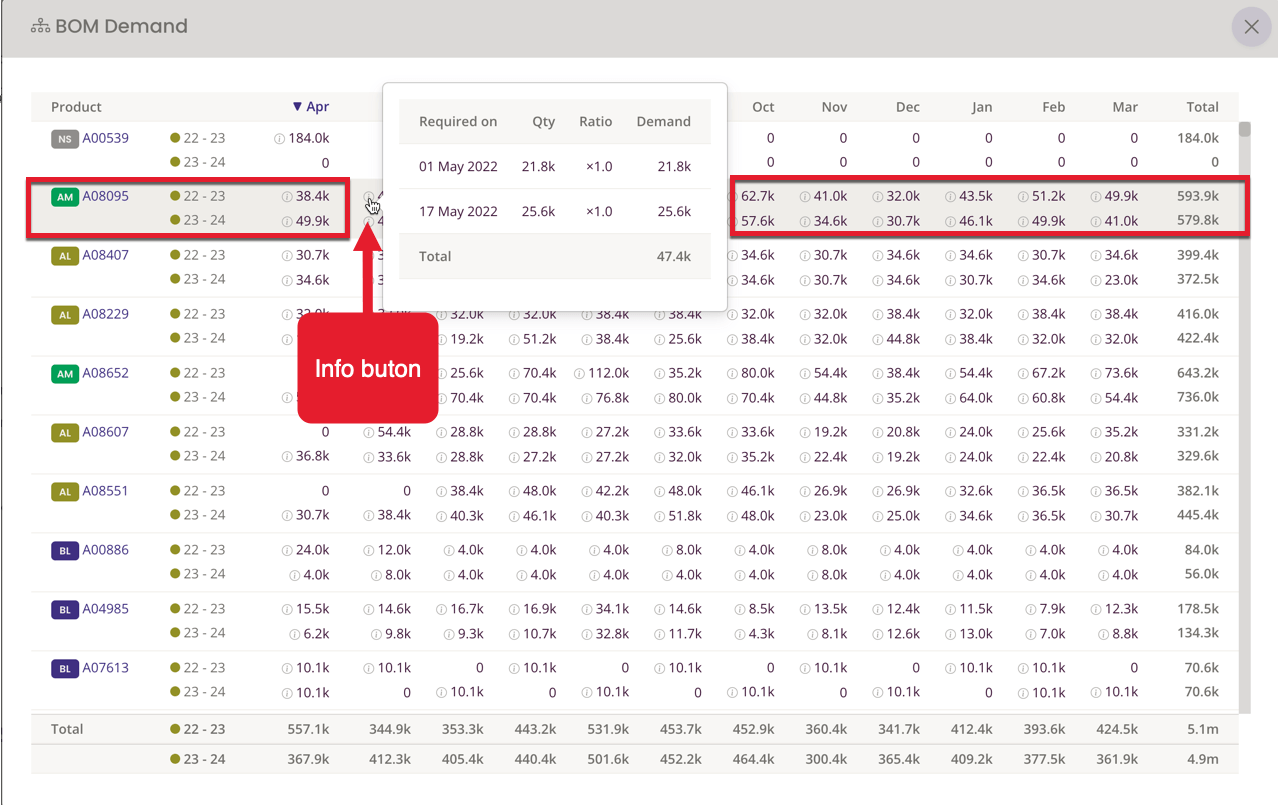Click the AM badge beside A08652

coord(65,374)
